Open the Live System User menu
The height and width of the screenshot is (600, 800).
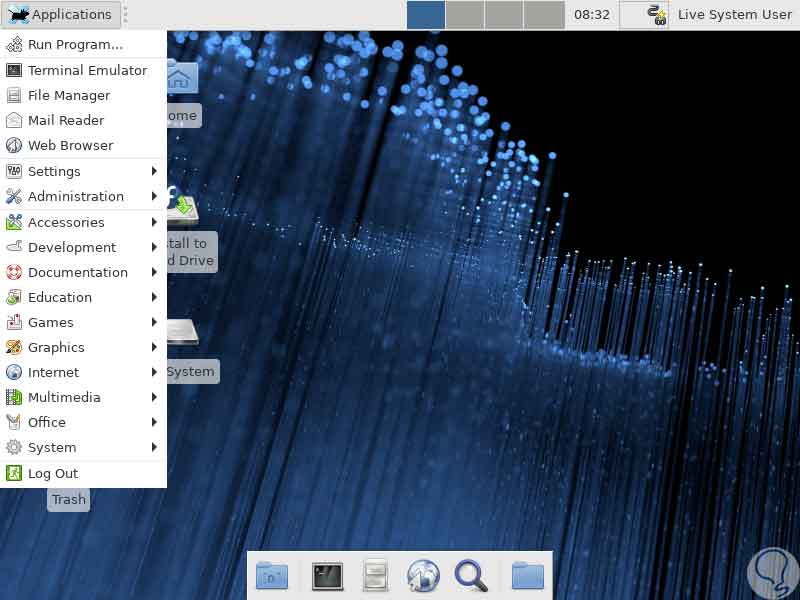[x=735, y=15]
